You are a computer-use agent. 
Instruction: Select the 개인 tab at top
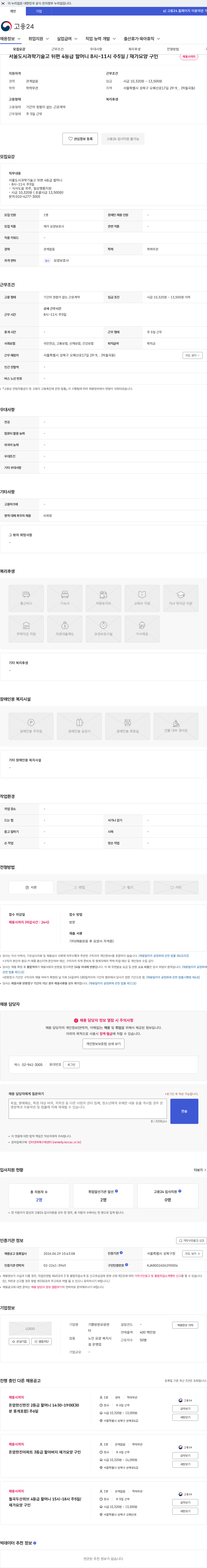[x=13, y=11]
